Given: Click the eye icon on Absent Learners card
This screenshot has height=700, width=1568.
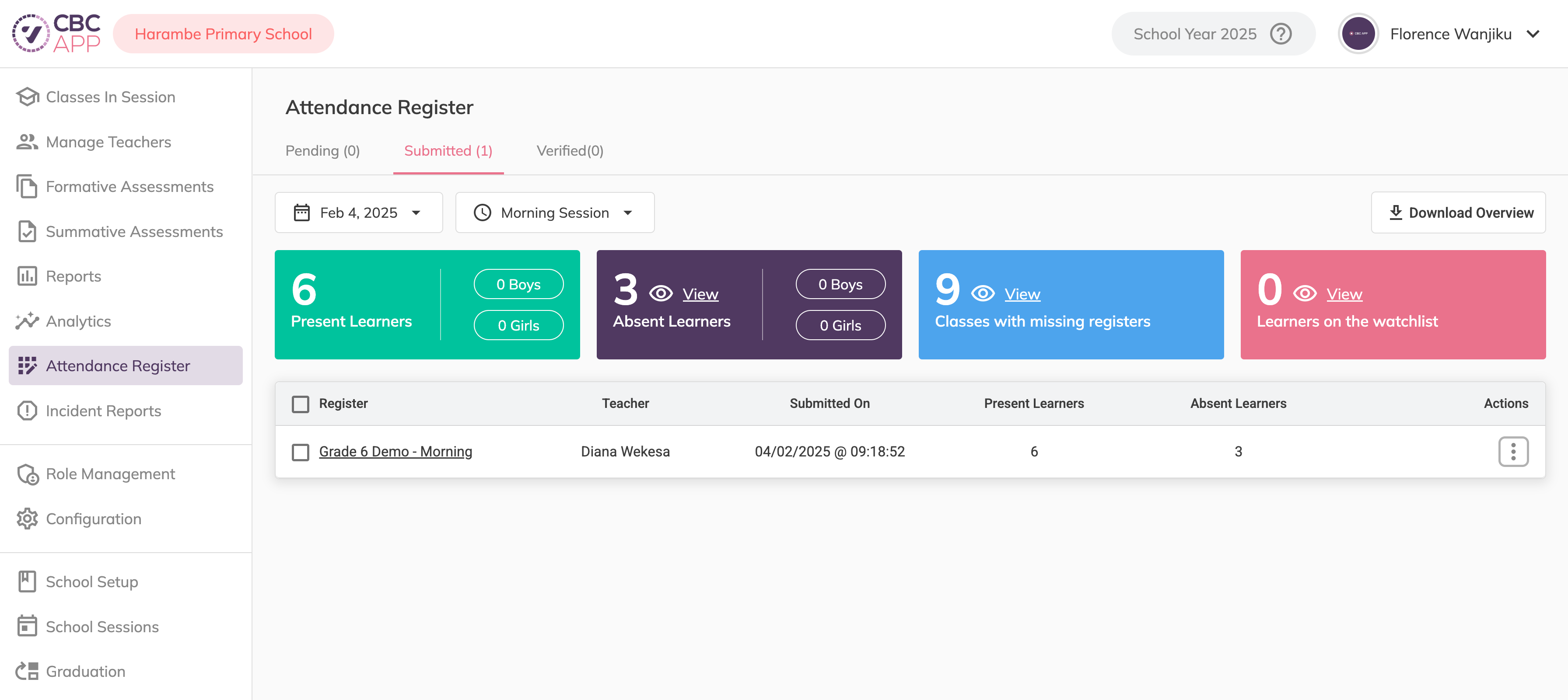Looking at the screenshot, I should 661,294.
